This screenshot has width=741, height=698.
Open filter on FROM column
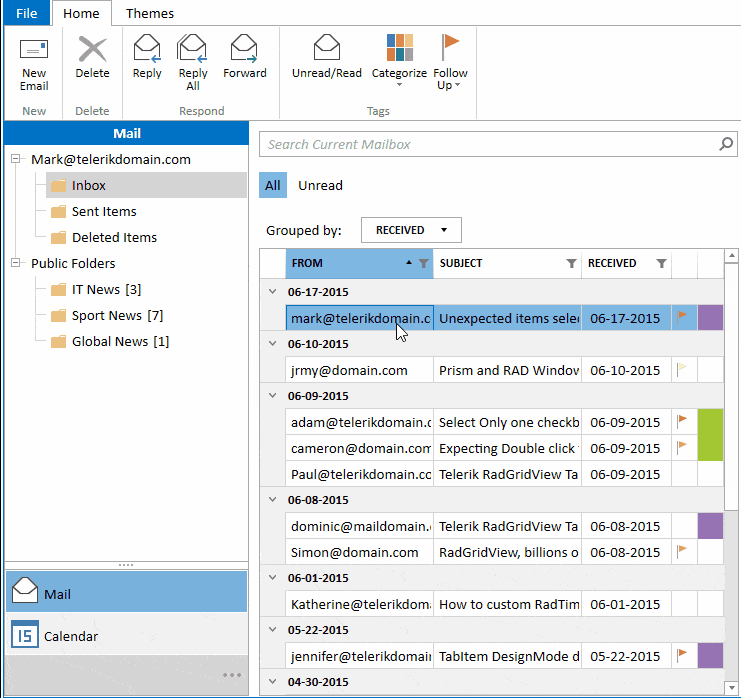click(x=424, y=263)
